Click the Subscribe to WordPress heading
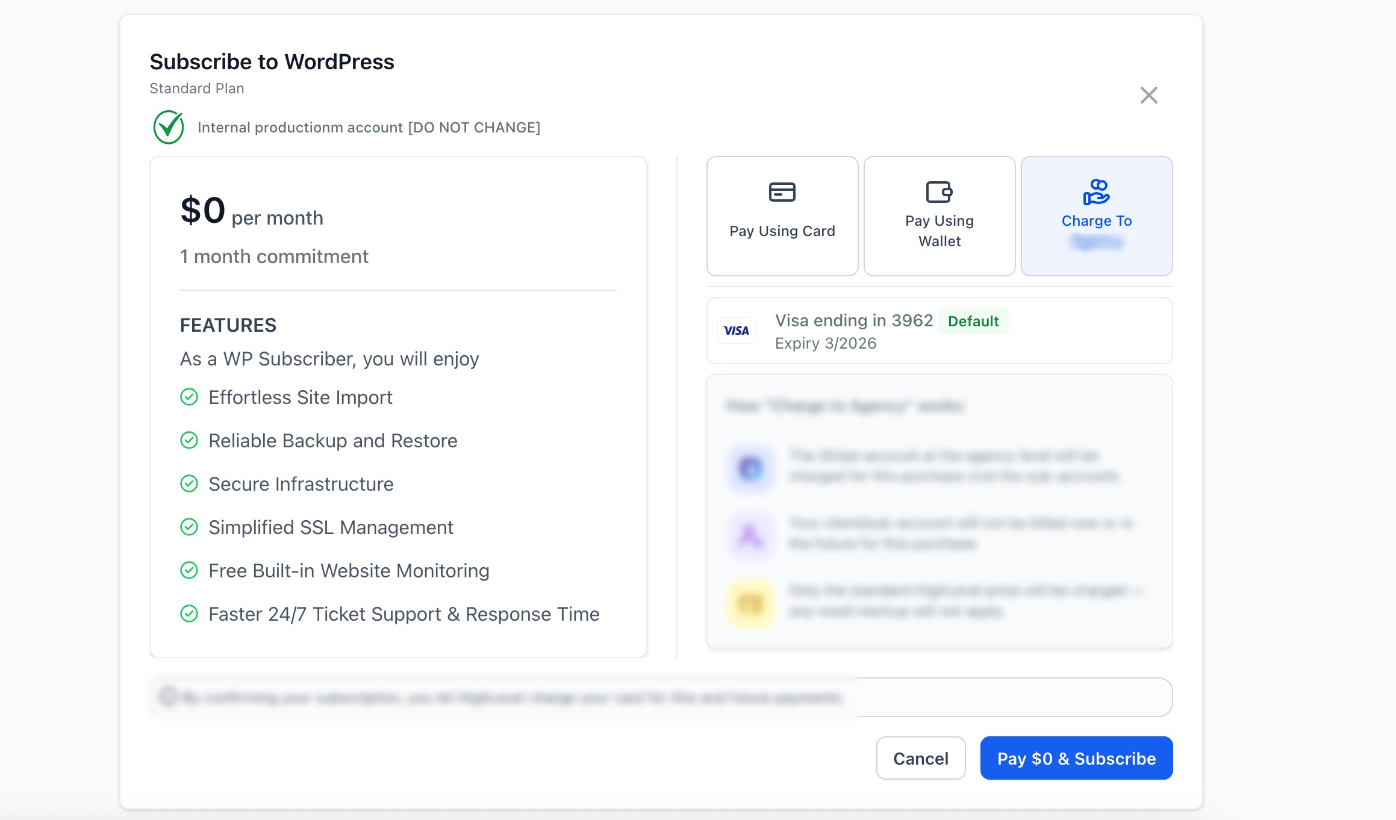Viewport: 1396px width, 820px height. click(272, 62)
